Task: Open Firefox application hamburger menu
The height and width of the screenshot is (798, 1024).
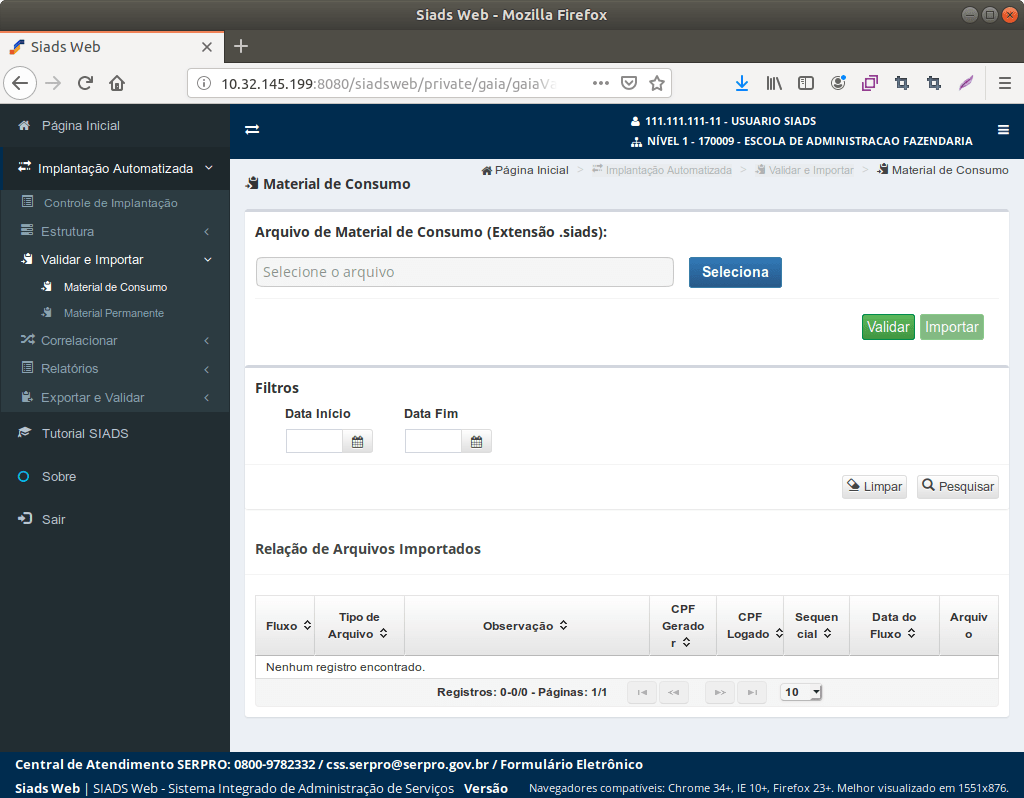Action: tap(1004, 83)
